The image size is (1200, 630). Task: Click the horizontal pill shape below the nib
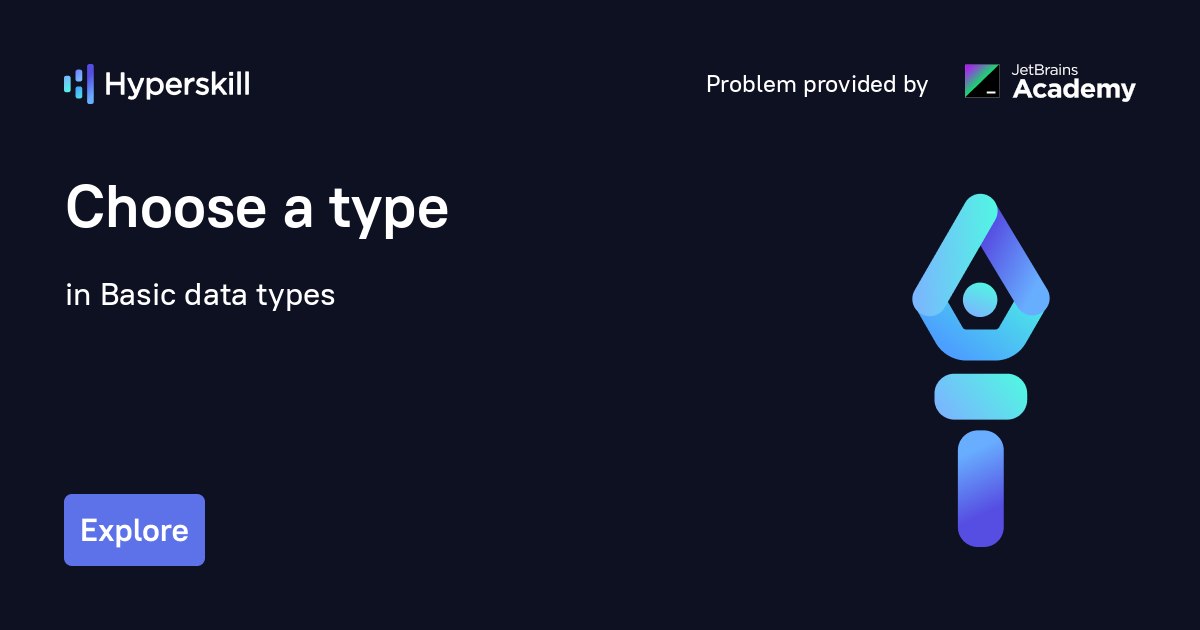coord(980,396)
